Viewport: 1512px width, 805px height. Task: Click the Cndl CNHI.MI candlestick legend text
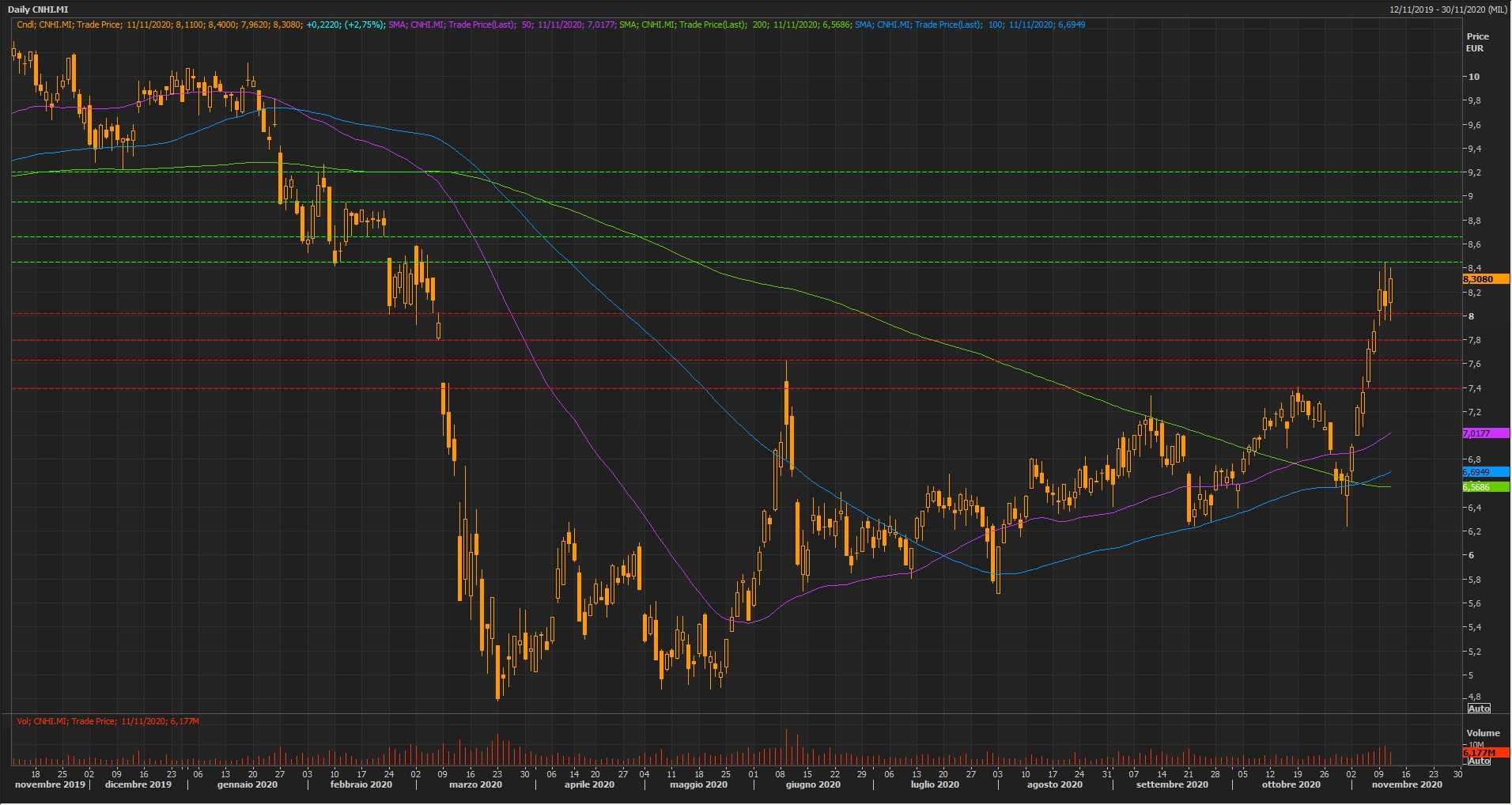(x=158, y=25)
